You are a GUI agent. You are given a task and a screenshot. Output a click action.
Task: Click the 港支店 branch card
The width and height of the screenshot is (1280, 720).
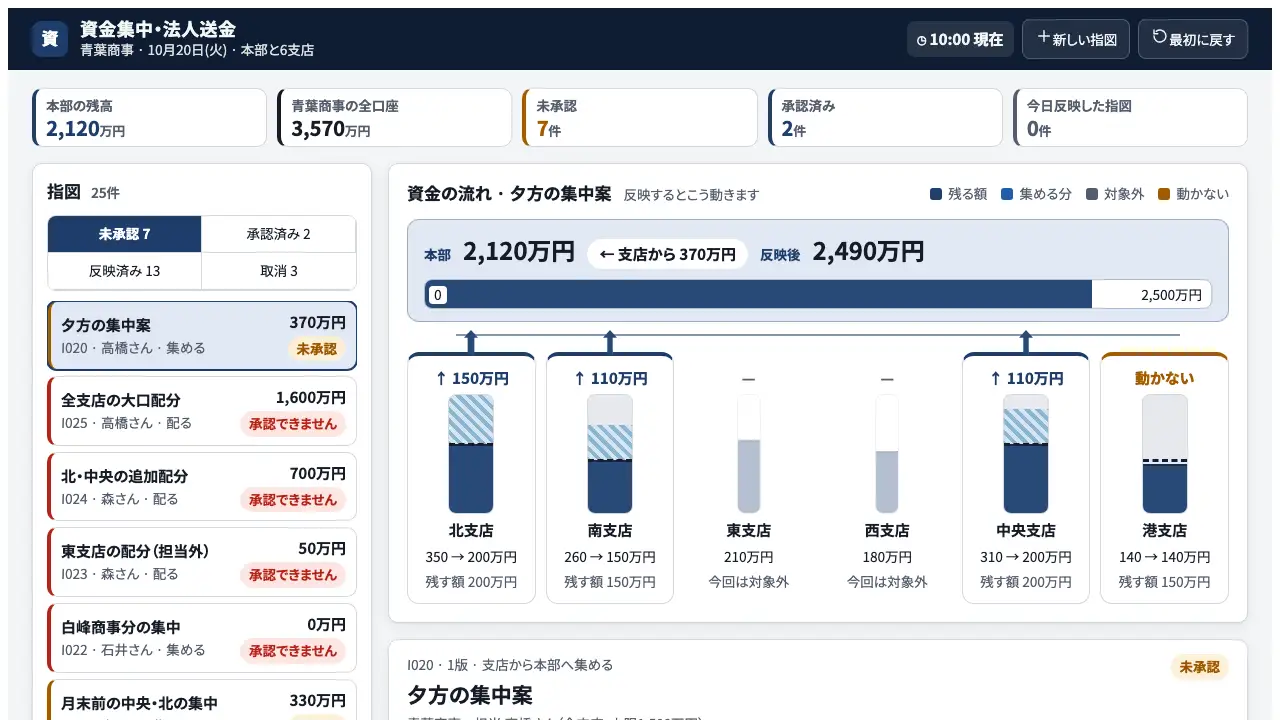tap(1164, 478)
